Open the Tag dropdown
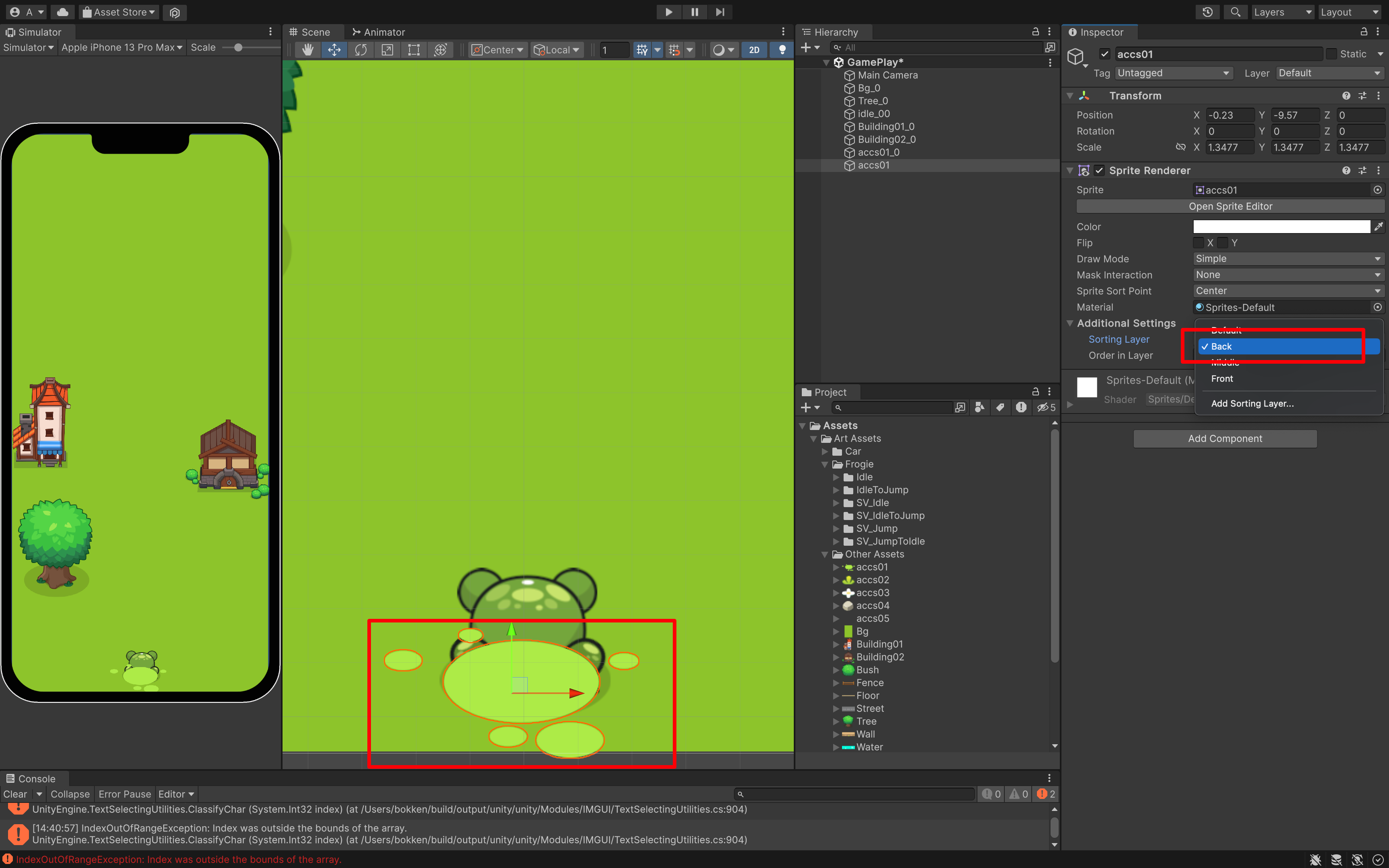This screenshot has height=868, width=1389. (1174, 73)
